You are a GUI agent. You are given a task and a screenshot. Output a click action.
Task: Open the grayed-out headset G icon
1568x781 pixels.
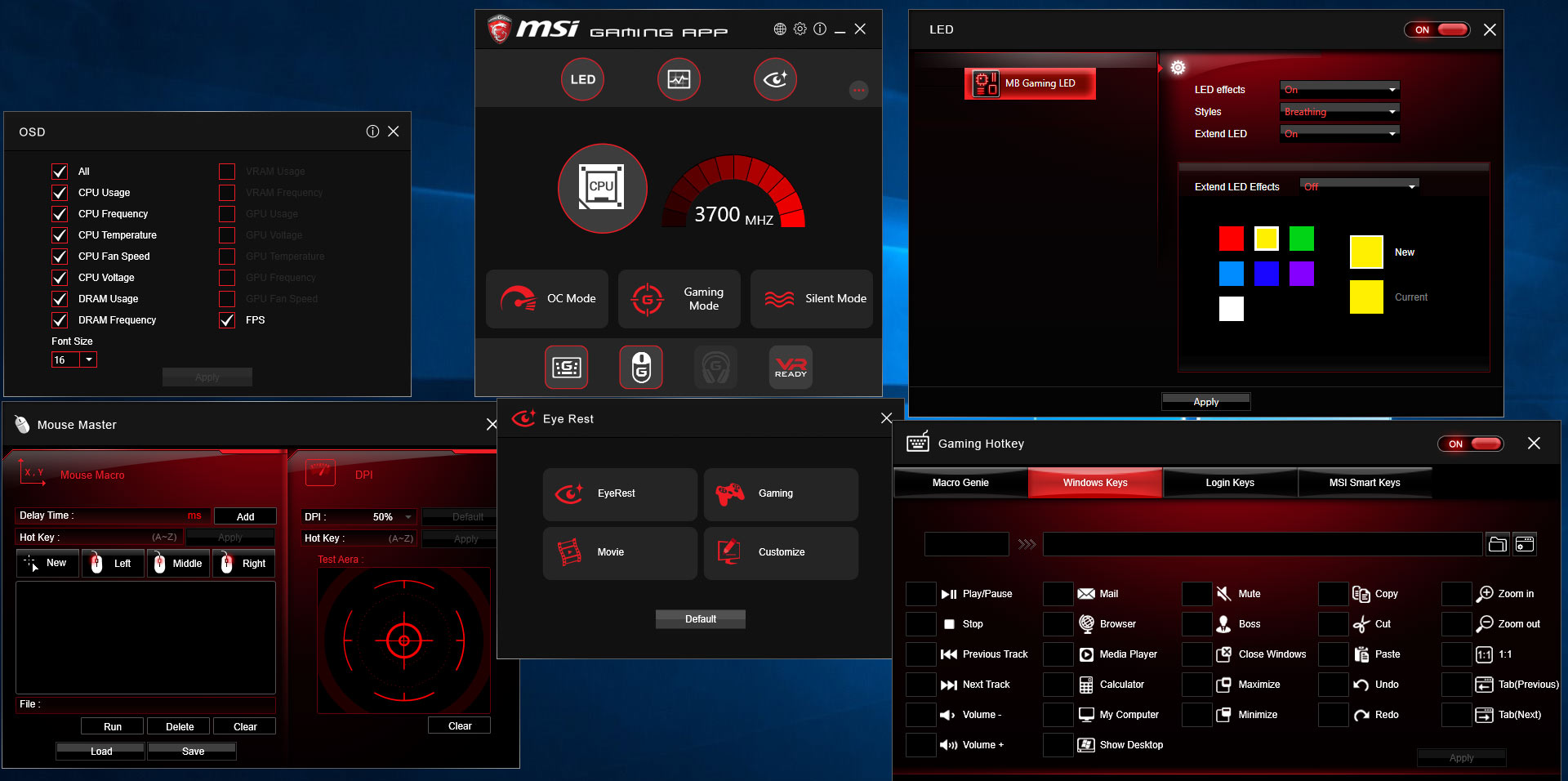pos(715,367)
